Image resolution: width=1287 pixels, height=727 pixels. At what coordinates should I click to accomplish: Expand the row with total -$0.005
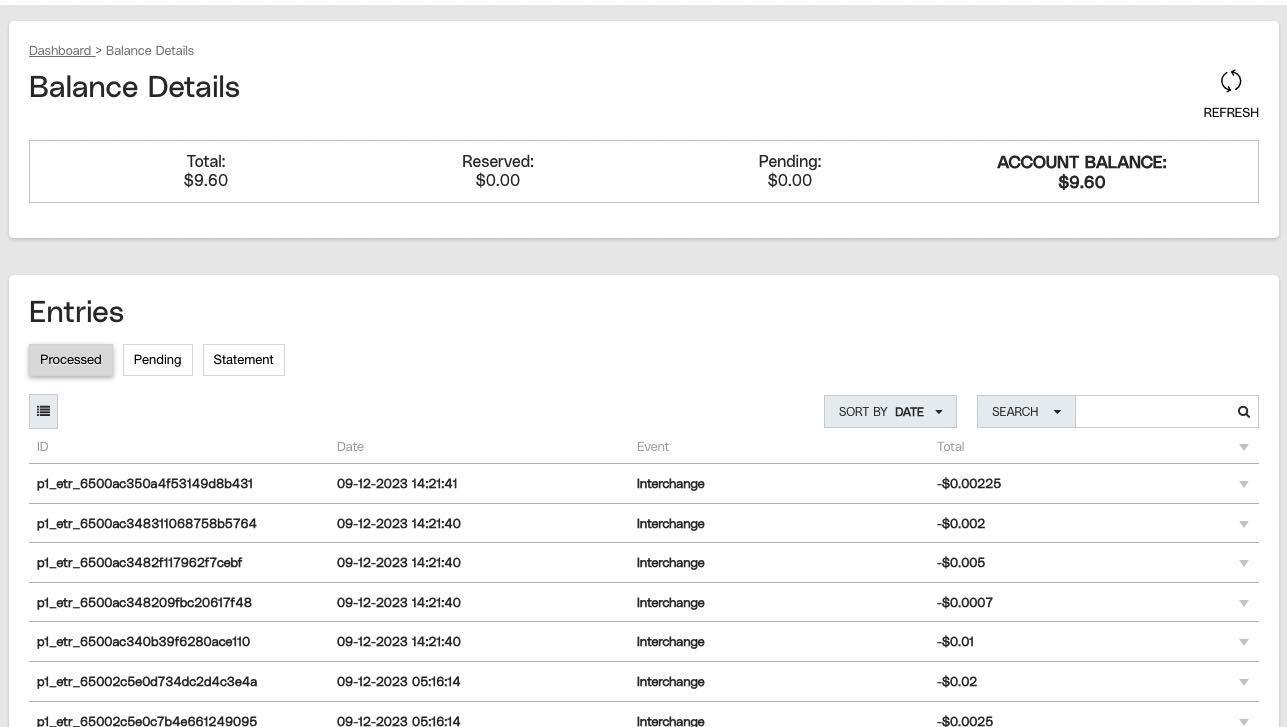click(x=1243, y=563)
